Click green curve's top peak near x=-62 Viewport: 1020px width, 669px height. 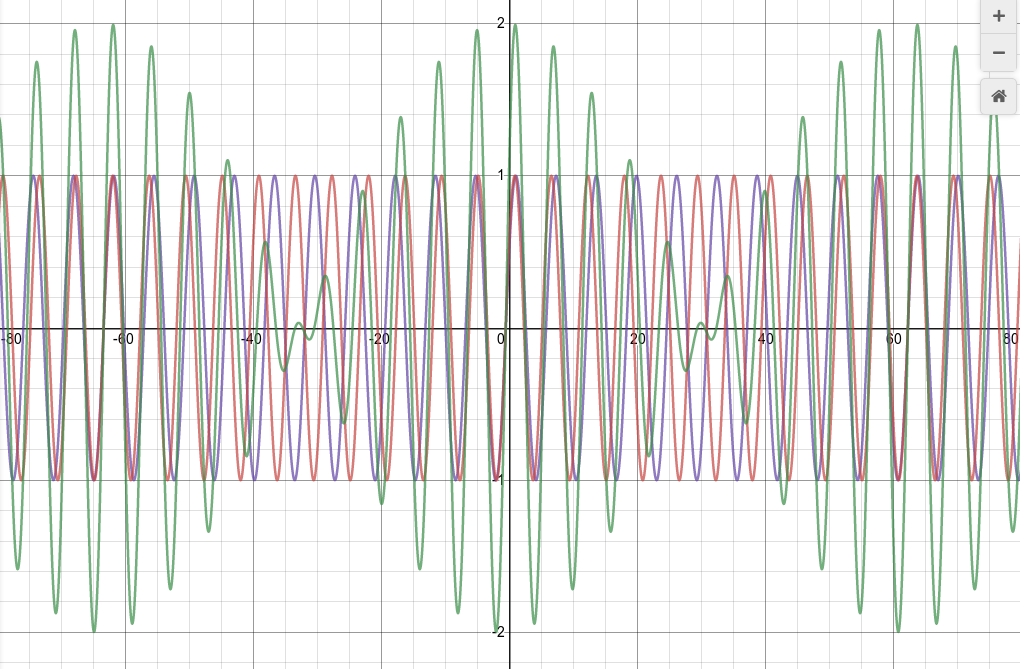click(112, 25)
